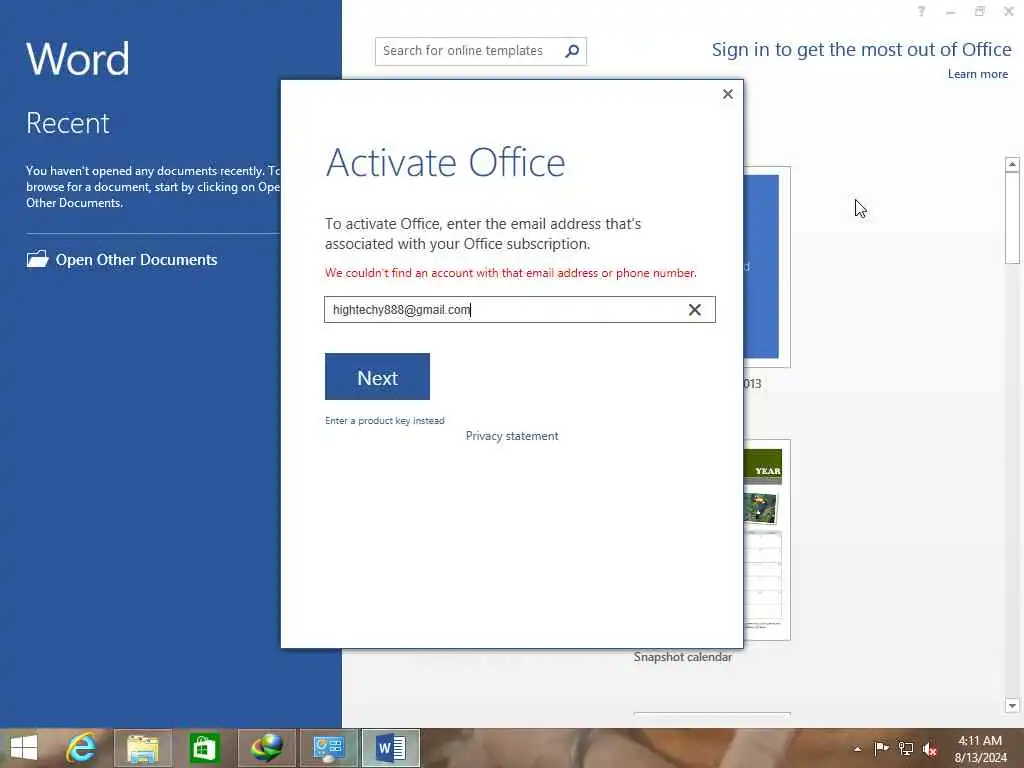The width and height of the screenshot is (1024, 768).
Task: Select the blue template thumbnail behind the dialog
Action: pyautogui.click(x=767, y=266)
